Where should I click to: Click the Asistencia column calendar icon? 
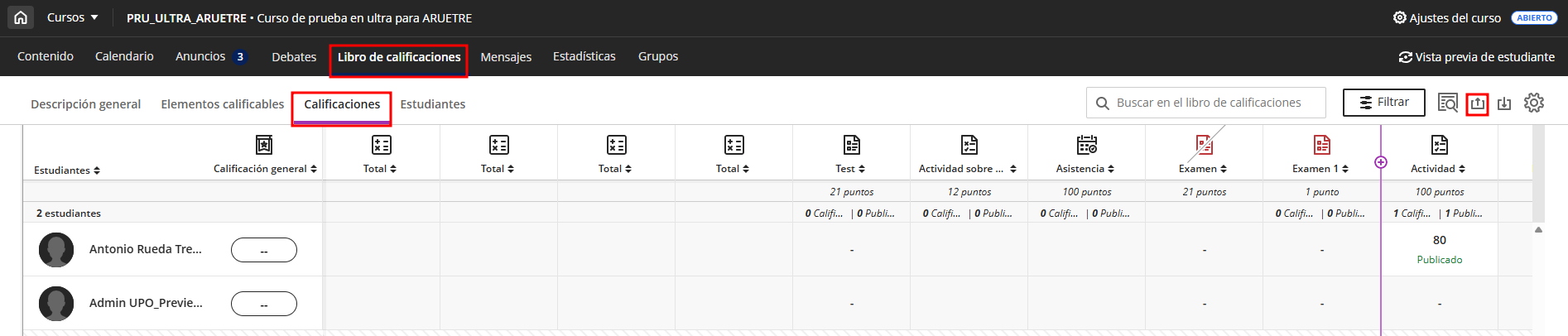(1086, 145)
